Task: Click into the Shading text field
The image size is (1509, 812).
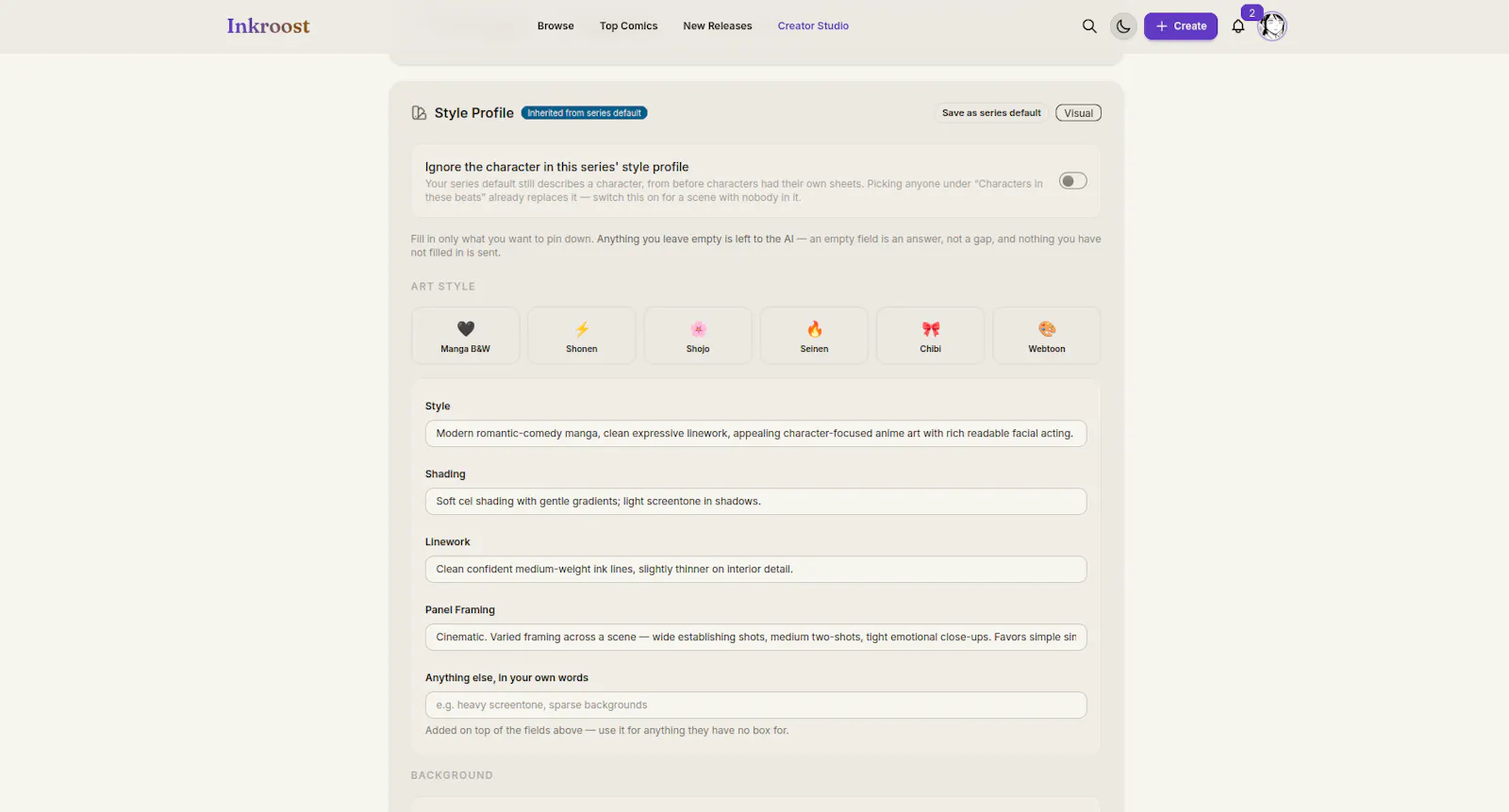Action: tap(755, 502)
